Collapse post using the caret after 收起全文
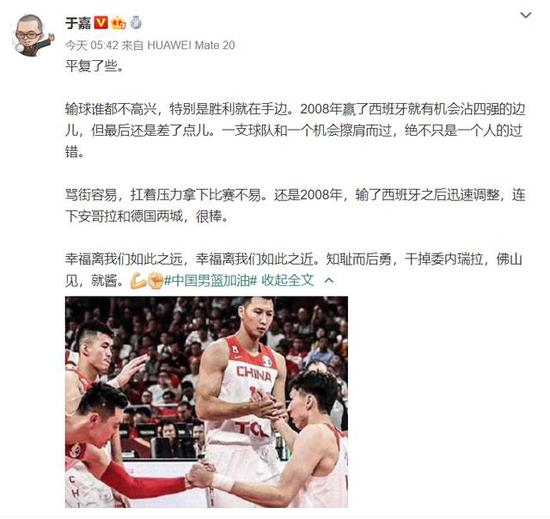 point(329,280)
